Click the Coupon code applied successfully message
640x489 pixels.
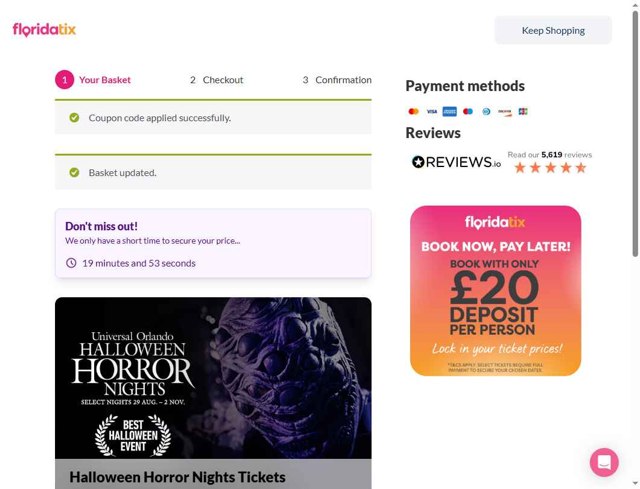pyautogui.click(x=160, y=118)
